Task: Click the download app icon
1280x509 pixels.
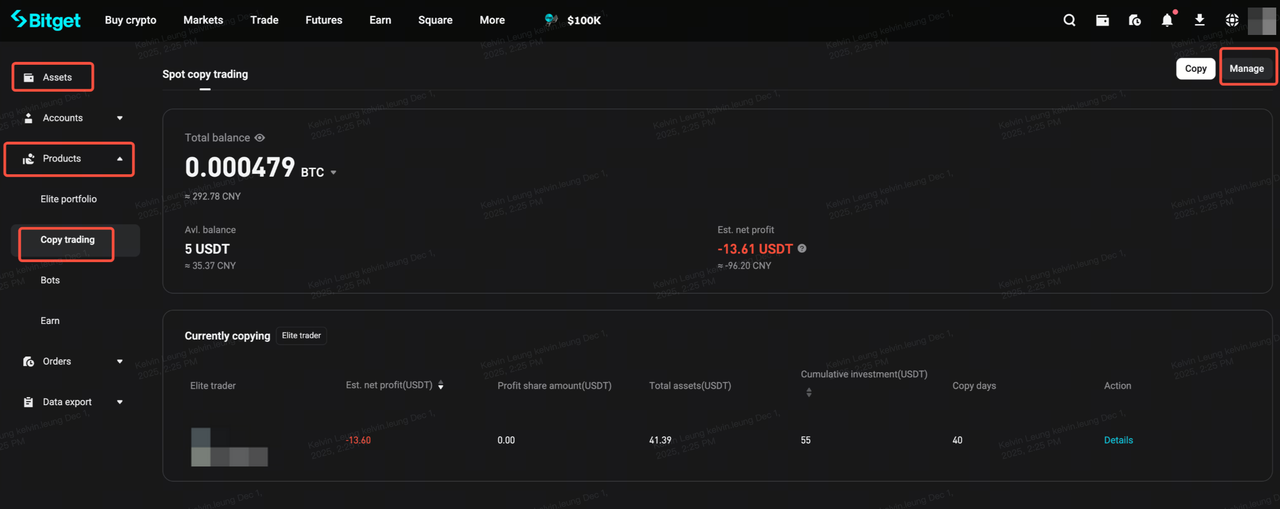Action: pos(1199,20)
